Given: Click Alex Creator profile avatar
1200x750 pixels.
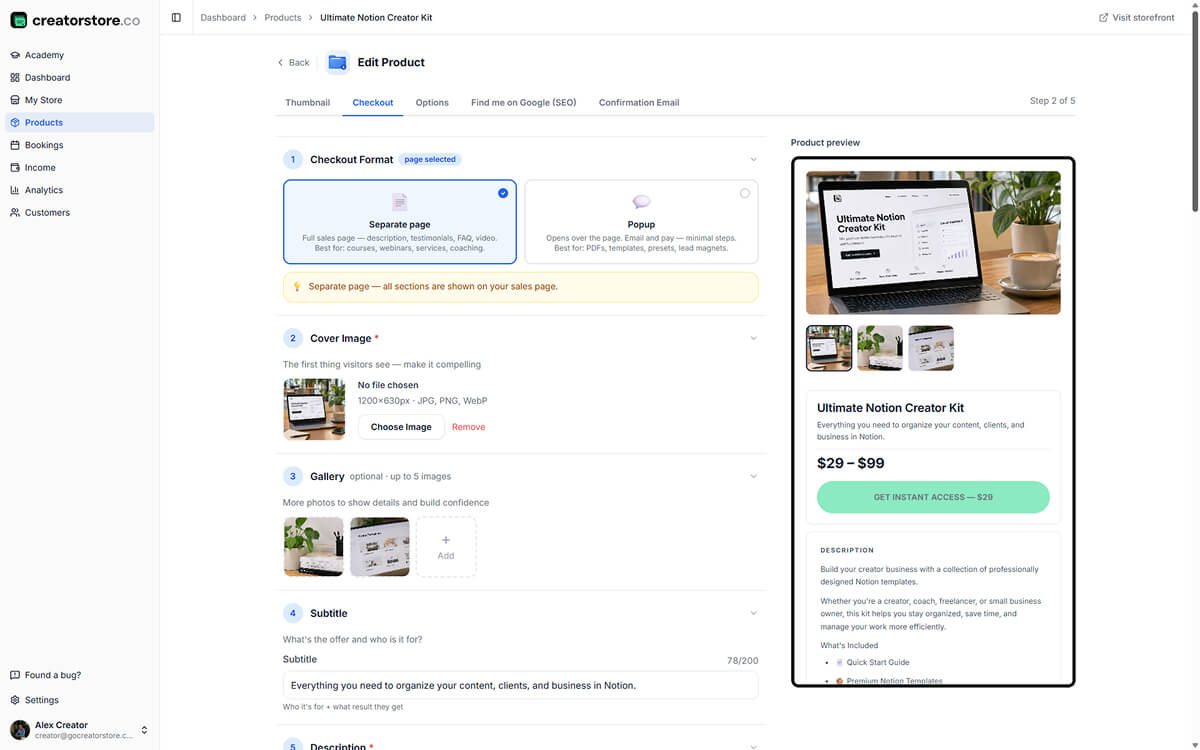Looking at the screenshot, I should click(x=20, y=730).
